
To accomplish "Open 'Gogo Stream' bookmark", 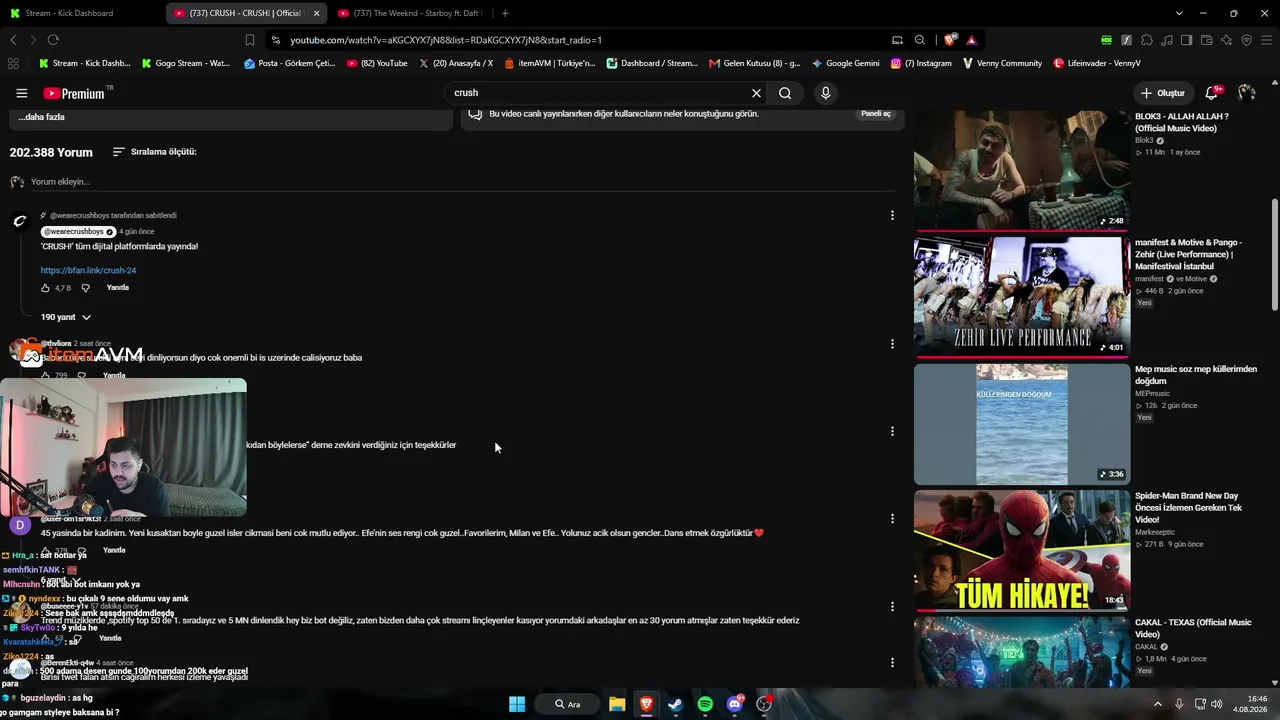I will coord(186,63).
